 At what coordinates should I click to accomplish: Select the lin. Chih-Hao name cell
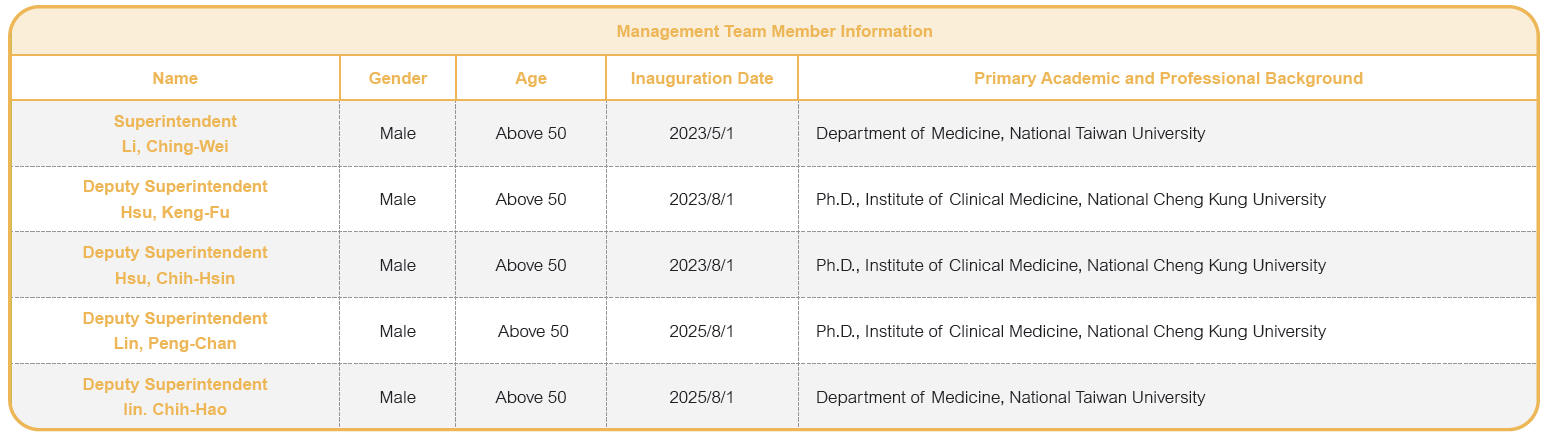[175, 397]
